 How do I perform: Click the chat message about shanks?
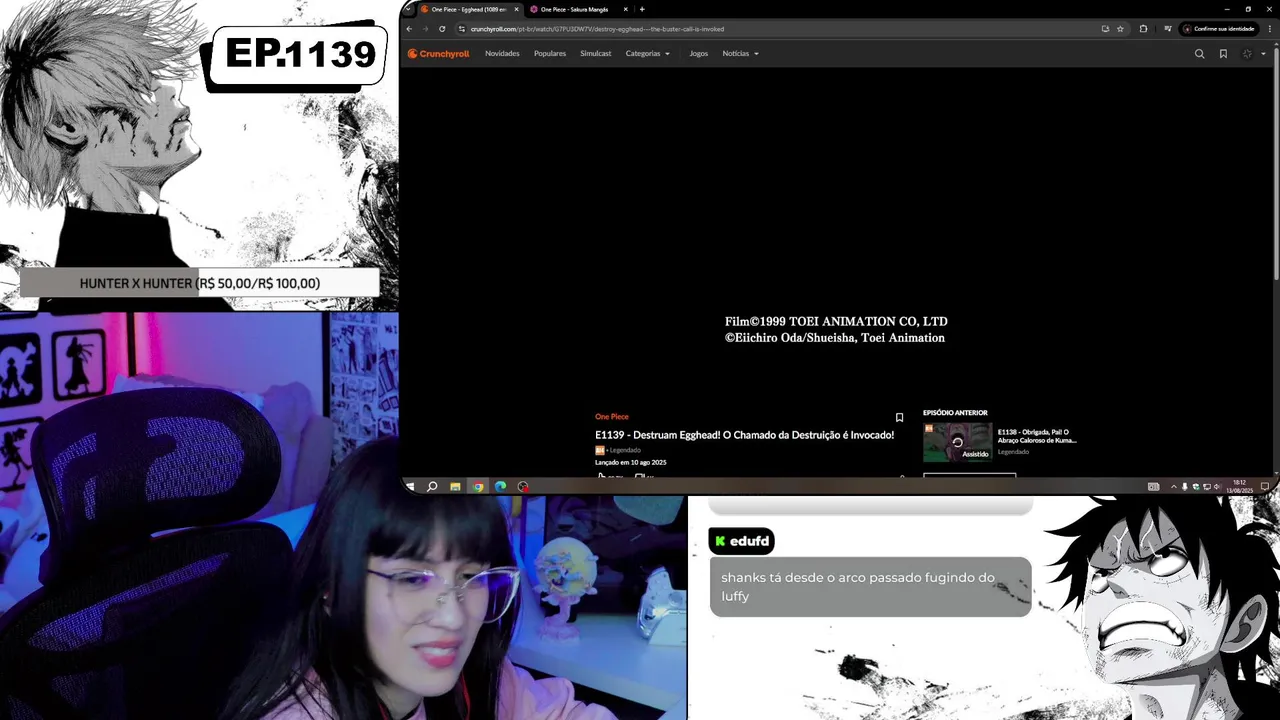(x=870, y=586)
